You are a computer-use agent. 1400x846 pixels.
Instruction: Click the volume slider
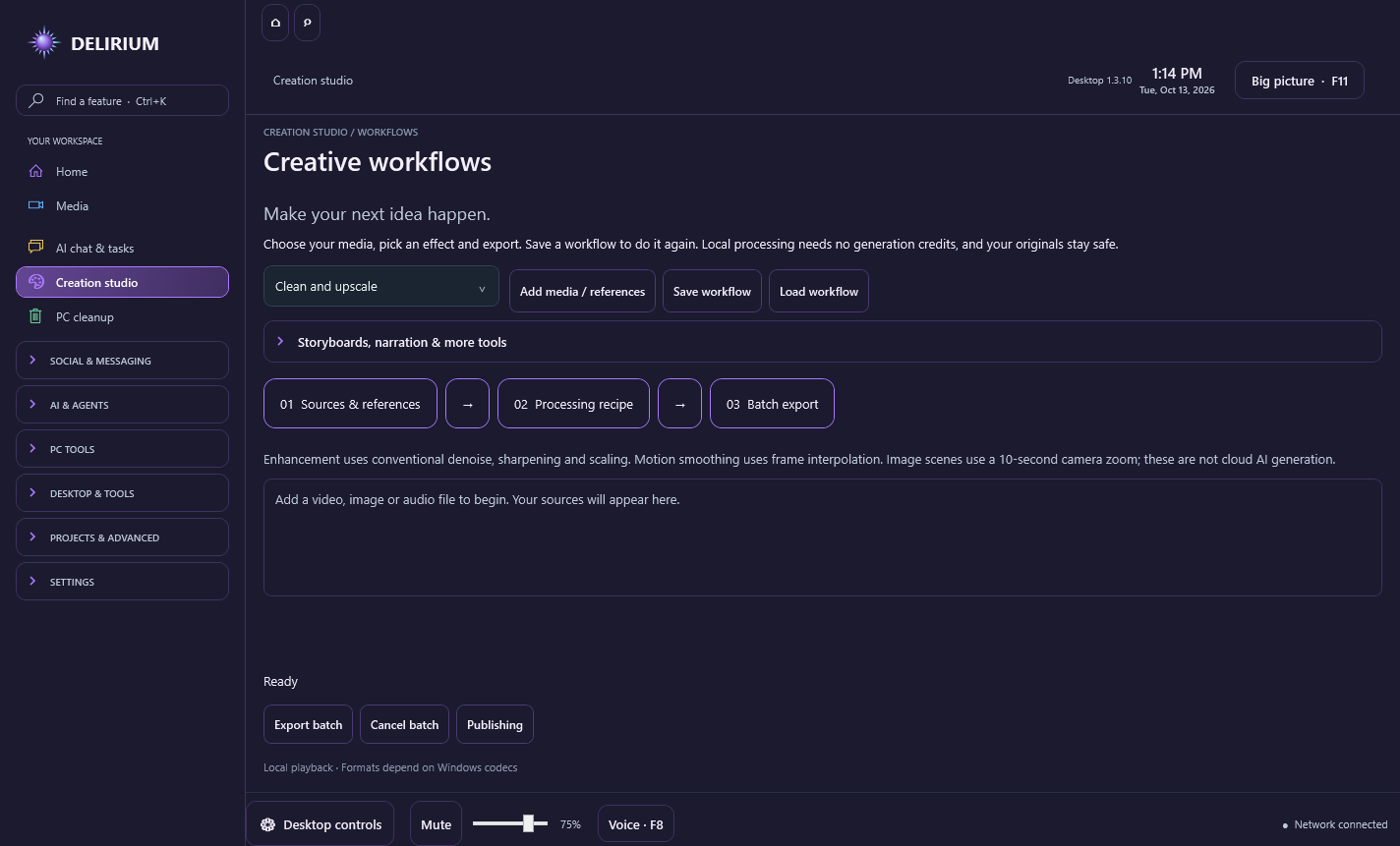point(510,823)
